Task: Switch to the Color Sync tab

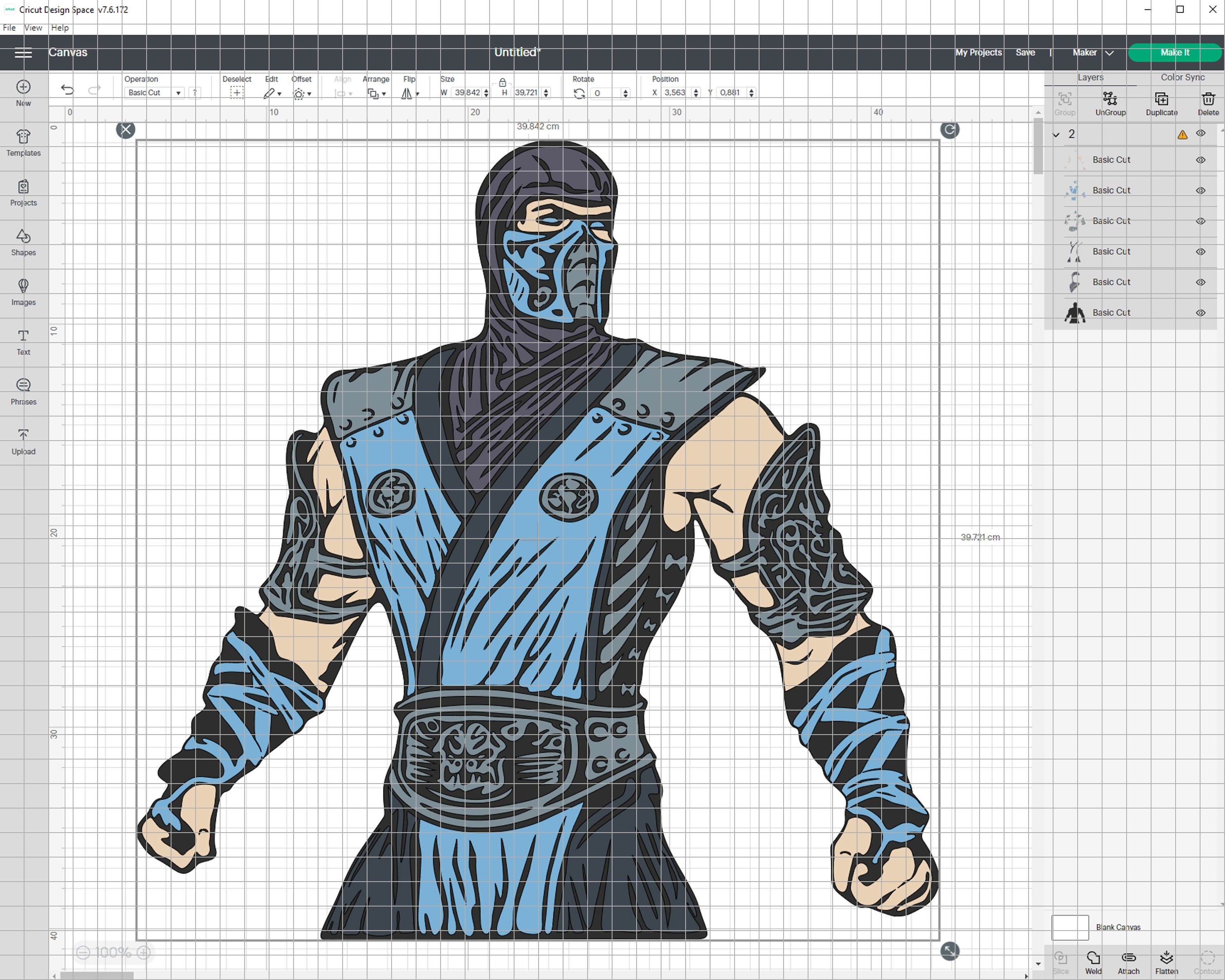Action: [1183, 77]
